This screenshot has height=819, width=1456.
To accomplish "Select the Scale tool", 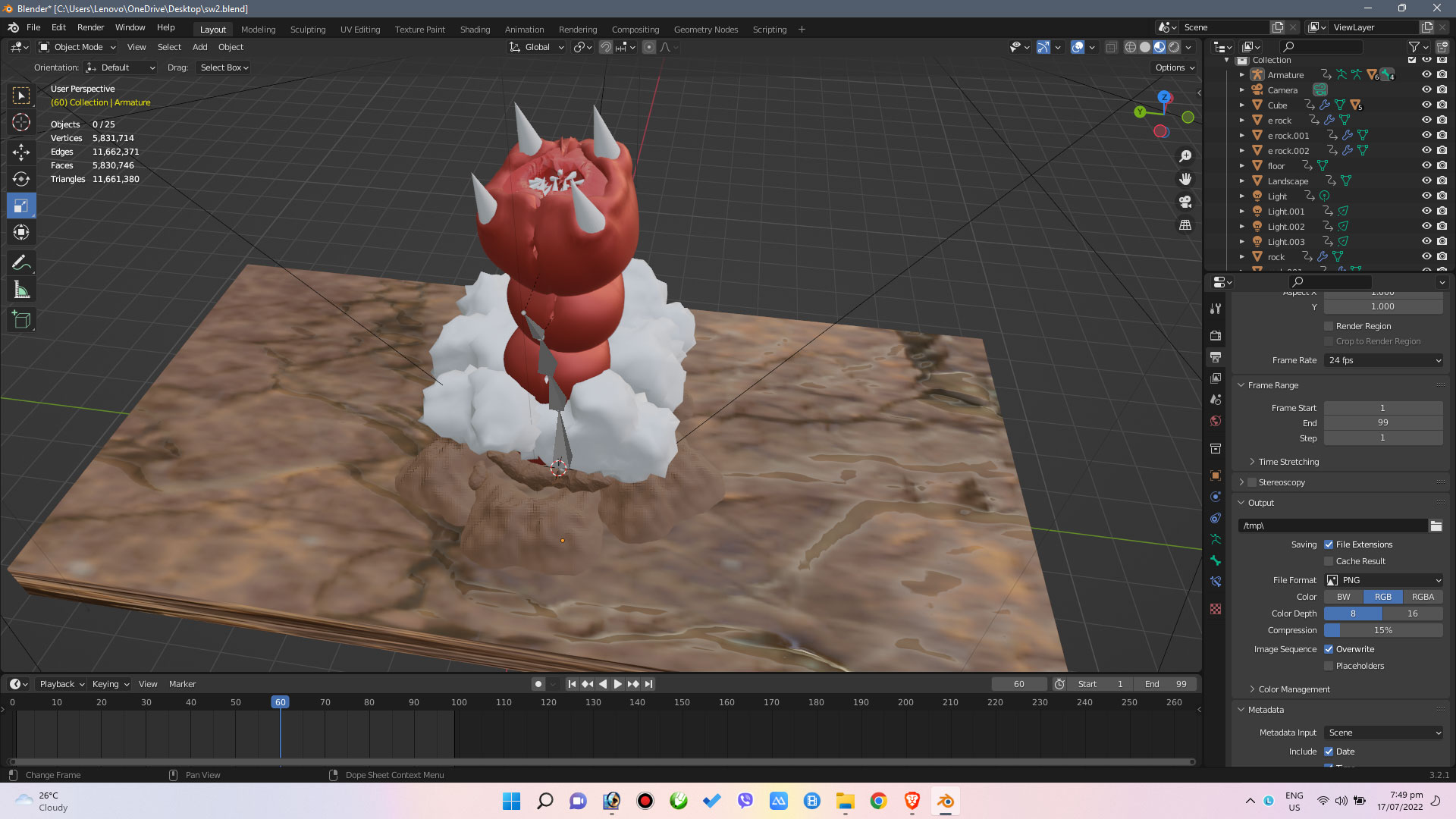I will [21, 206].
